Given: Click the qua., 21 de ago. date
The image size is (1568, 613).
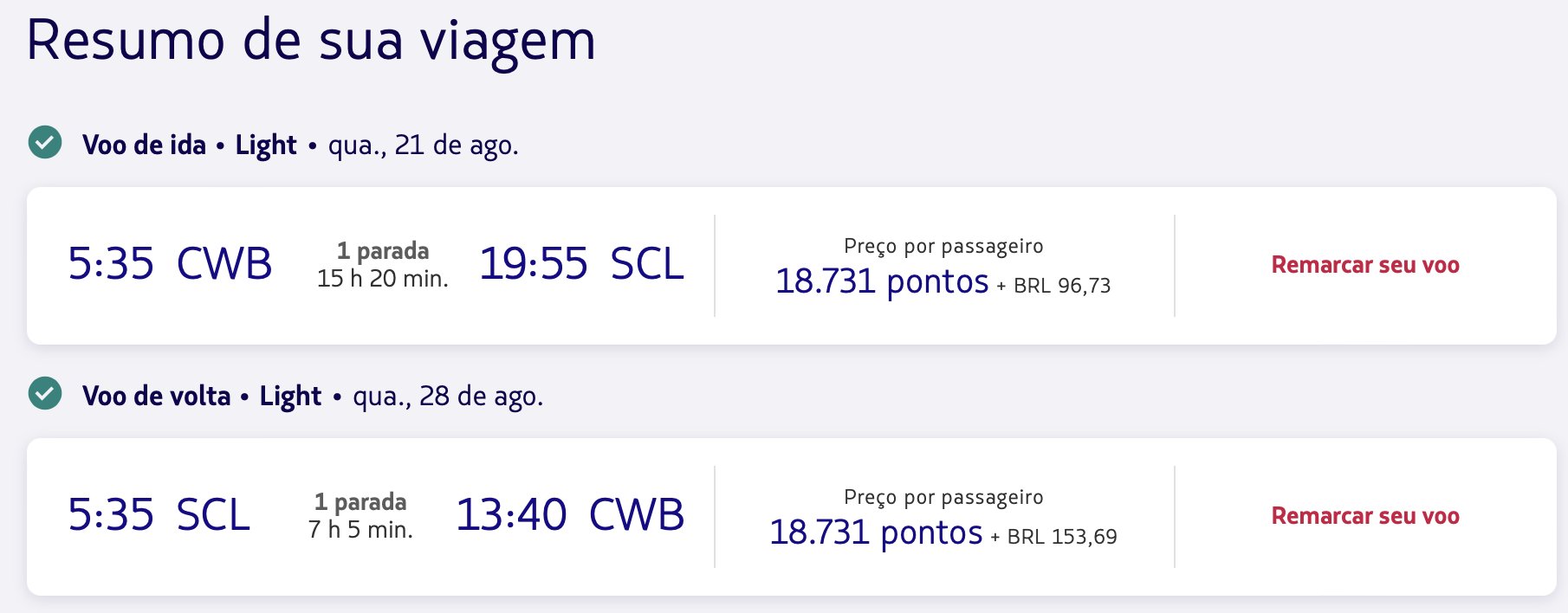Looking at the screenshot, I should coord(424,145).
